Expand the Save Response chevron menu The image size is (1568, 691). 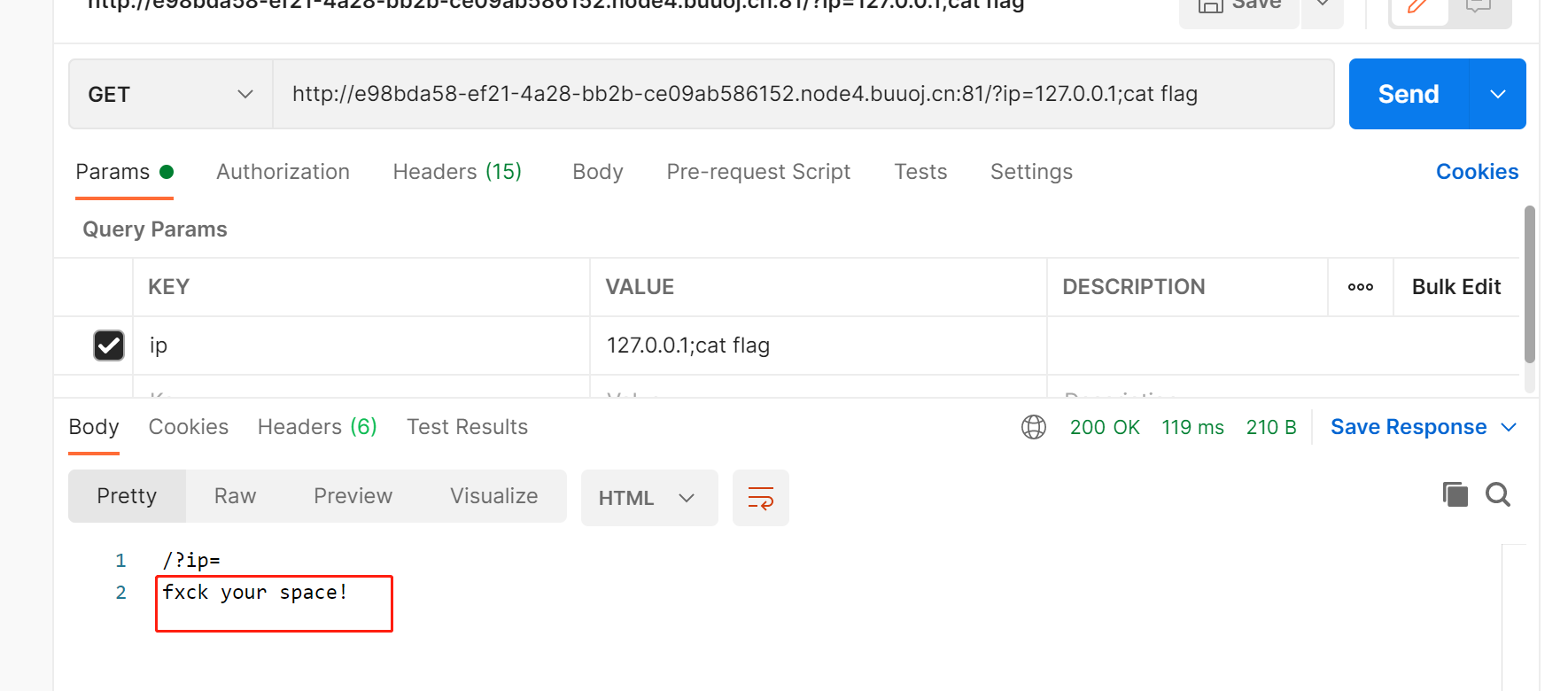(1509, 427)
